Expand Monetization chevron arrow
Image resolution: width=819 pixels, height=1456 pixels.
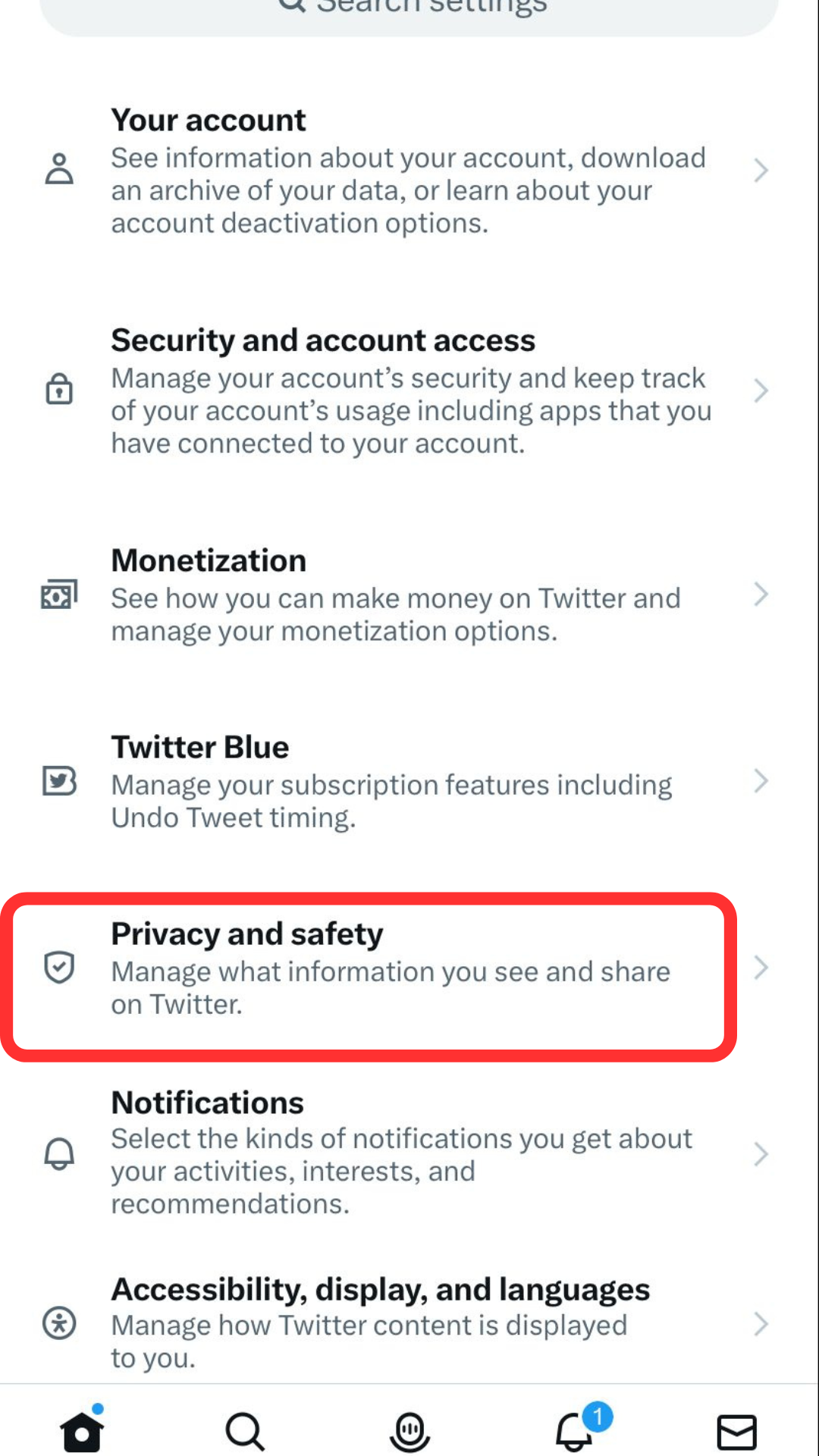pos(761,595)
